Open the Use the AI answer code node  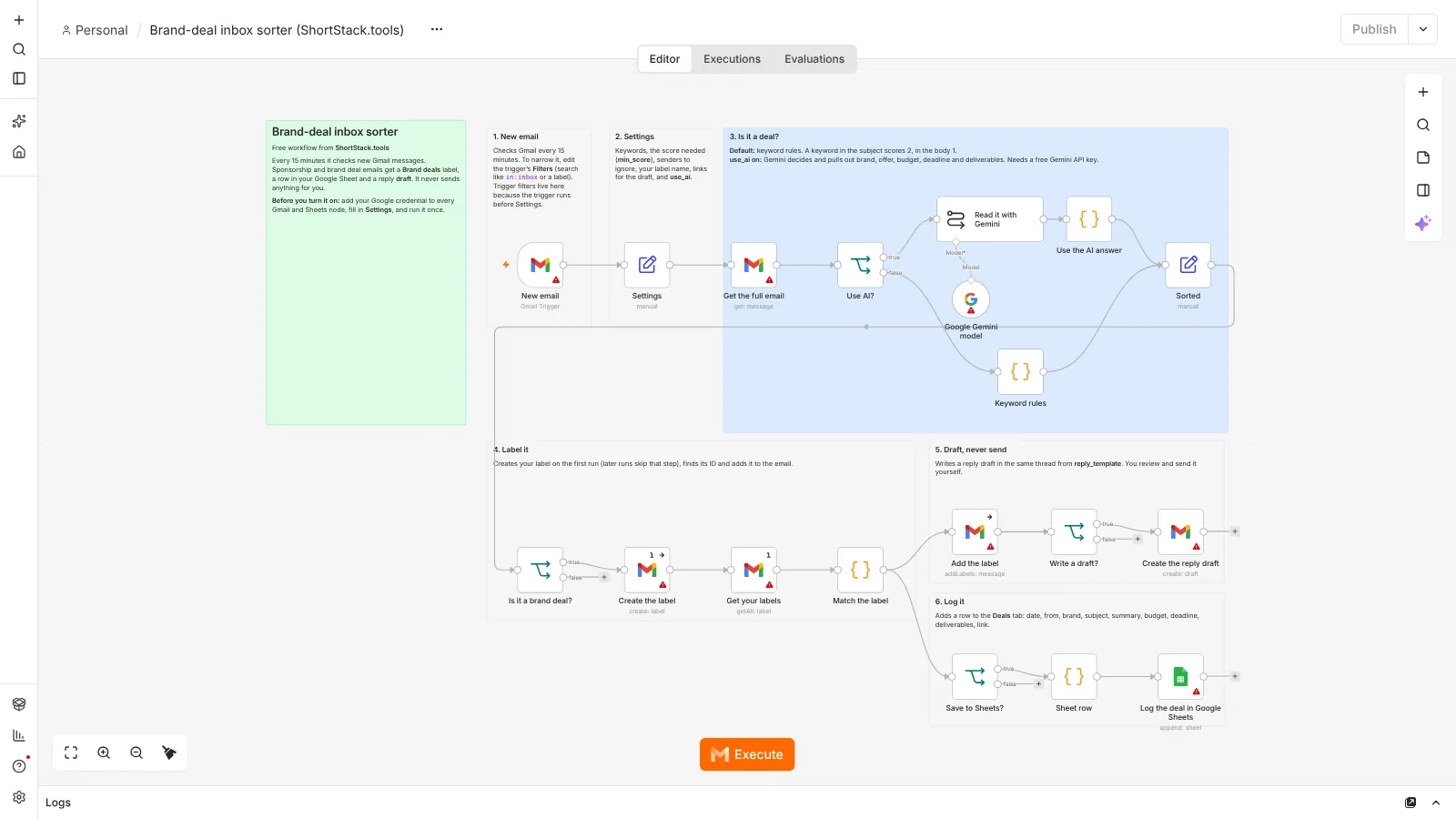click(1089, 219)
